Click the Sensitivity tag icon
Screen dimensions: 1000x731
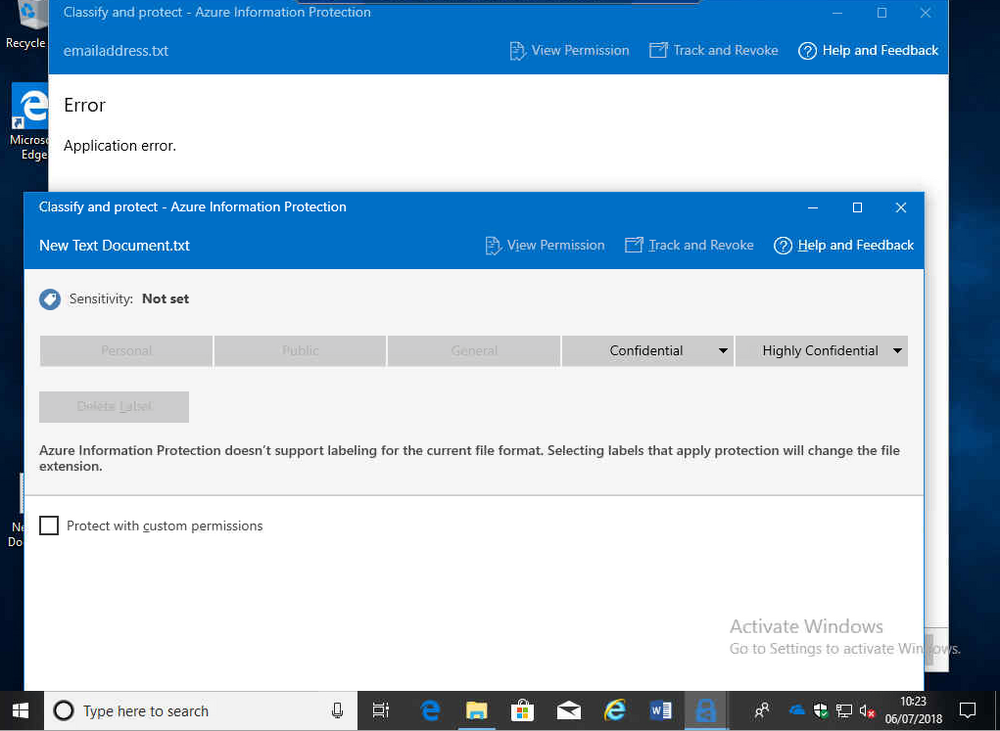pos(50,299)
